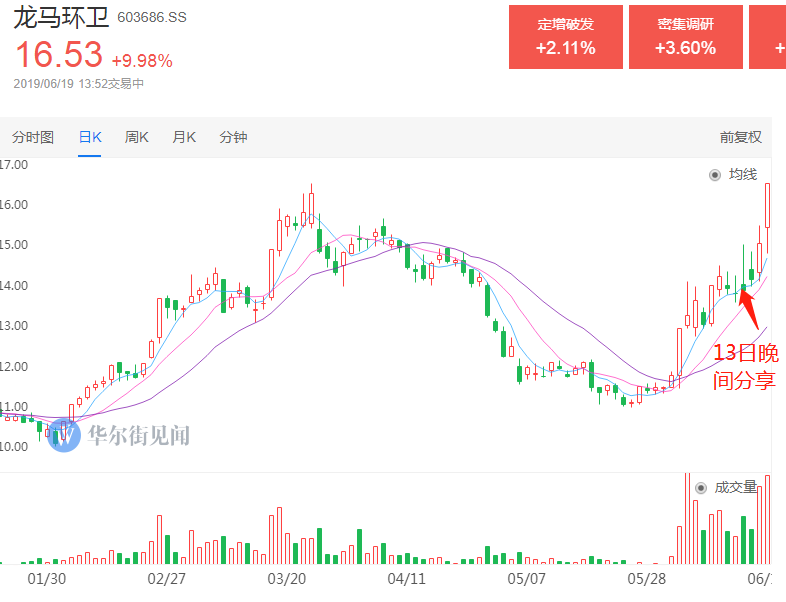Open the 前复权 adjustment dropdown
The image size is (786, 602).
740,137
